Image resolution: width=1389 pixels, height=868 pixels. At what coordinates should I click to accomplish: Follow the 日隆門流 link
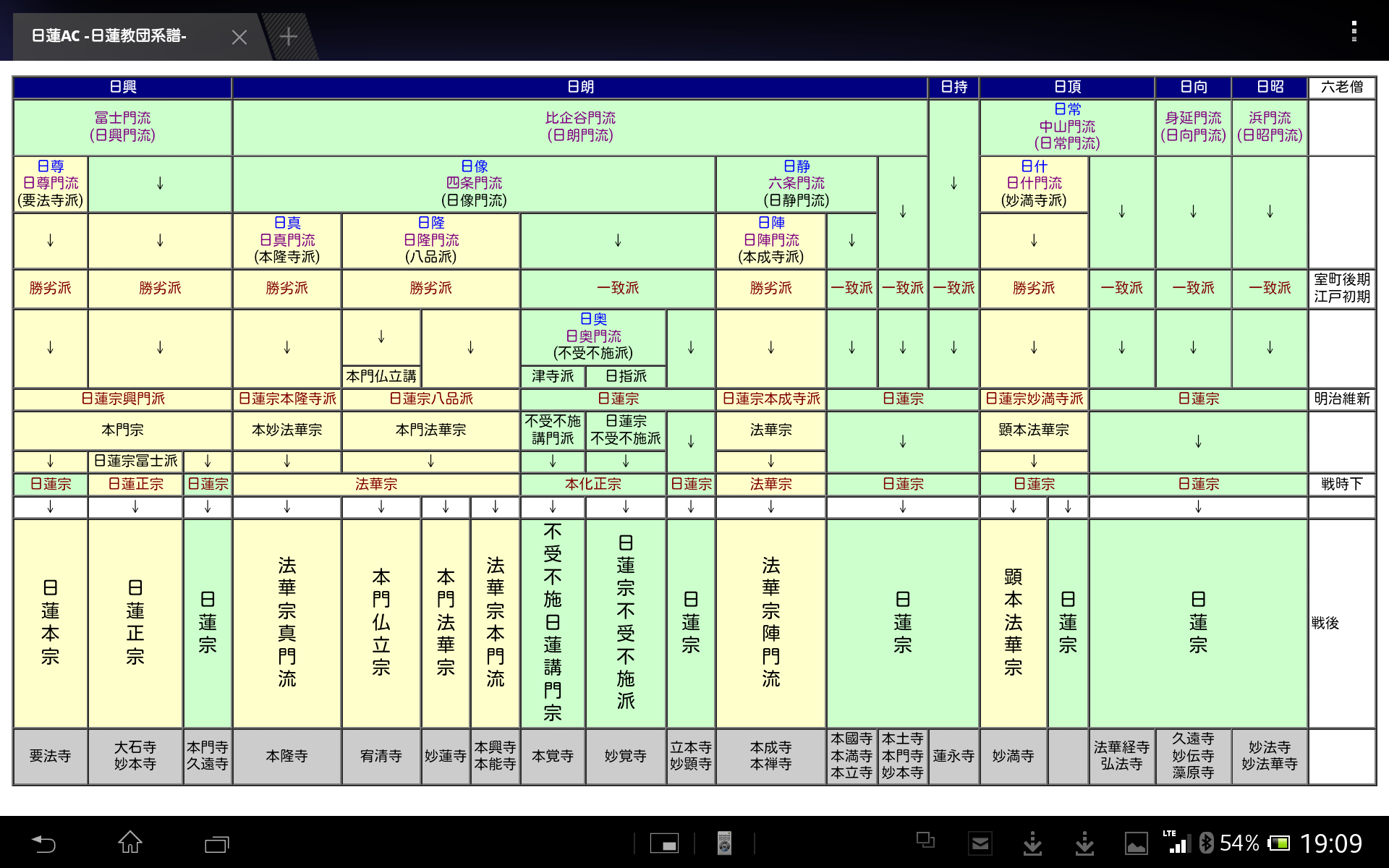(x=431, y=240)
